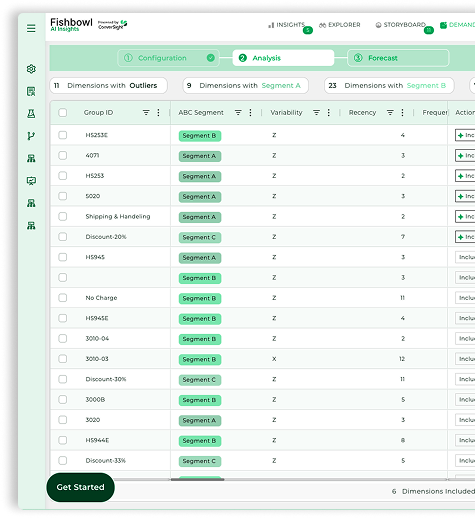Click the Demand icon
The image size is (475, 519).
443,25
